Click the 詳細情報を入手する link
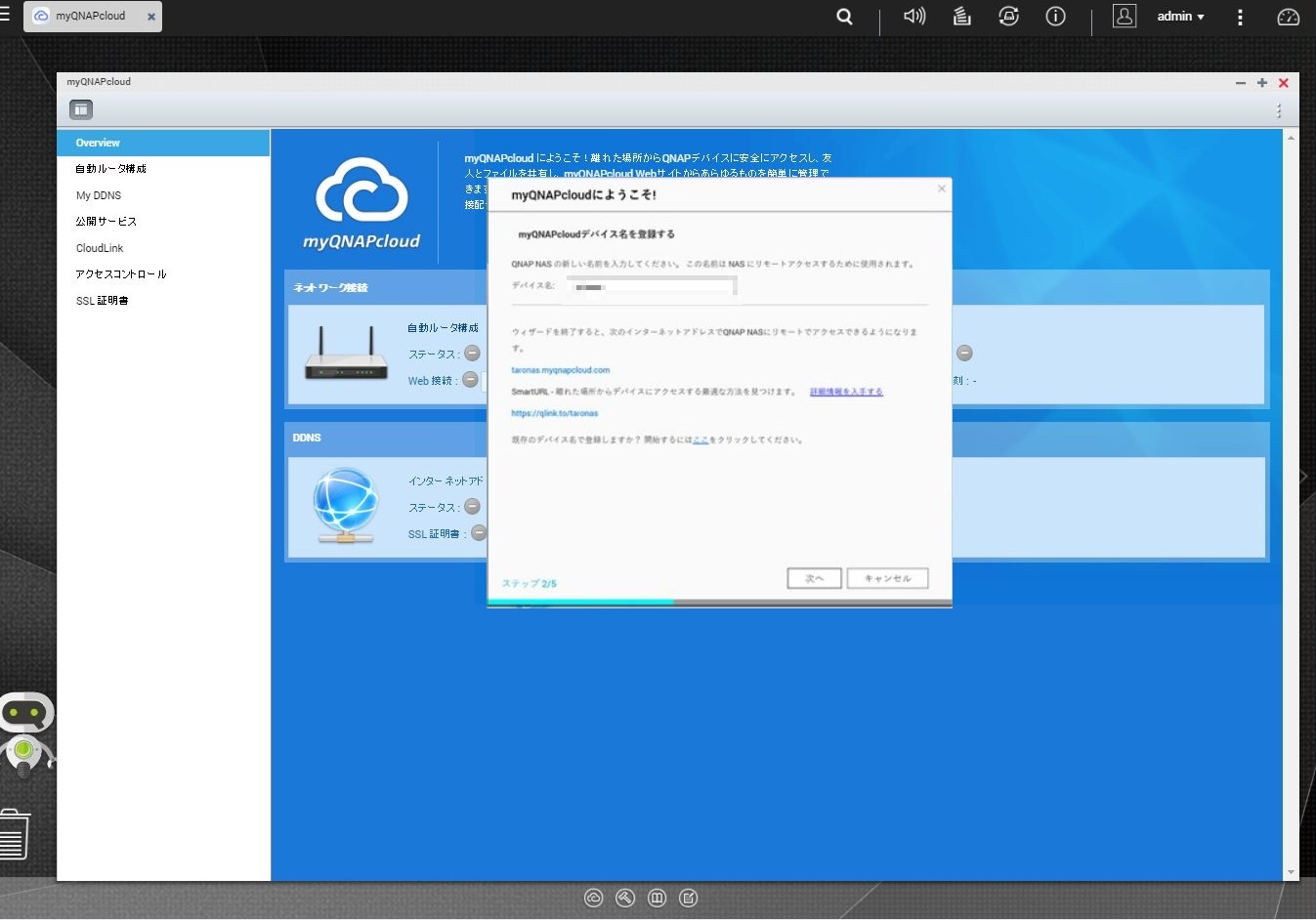Image resolution: width=1316 pixels, height=920 pixels. click(x=846, y=392)
